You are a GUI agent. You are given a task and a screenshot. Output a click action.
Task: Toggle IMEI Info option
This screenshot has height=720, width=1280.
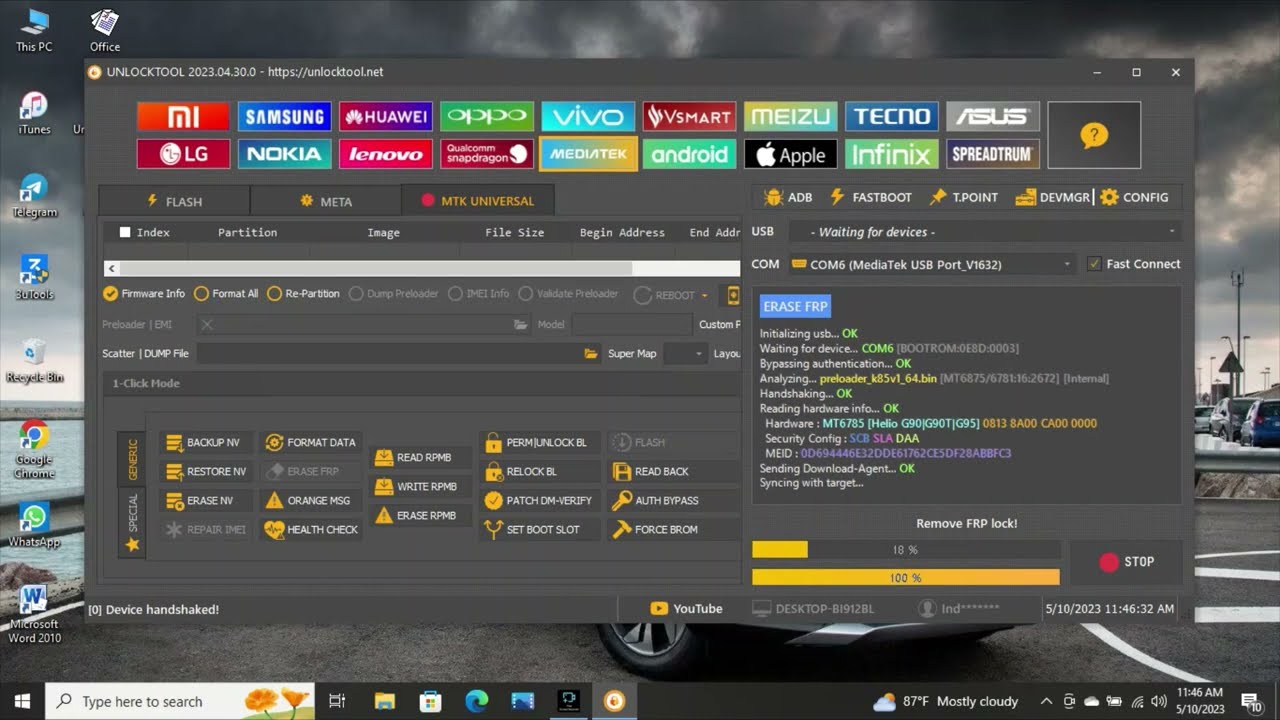pos(479,294)
